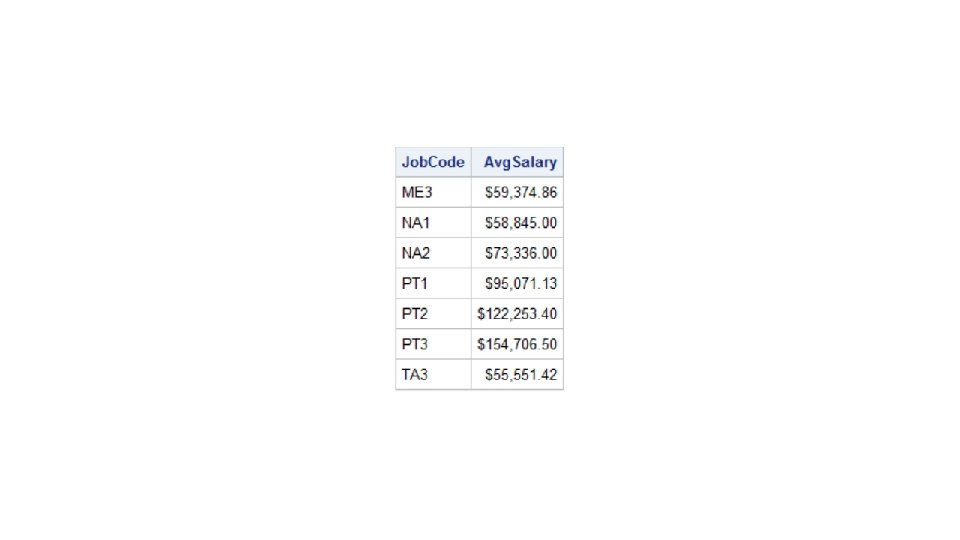Click the $73,336.00 salary value
This screenshot has height=540, width=960.
pos(521,253)
